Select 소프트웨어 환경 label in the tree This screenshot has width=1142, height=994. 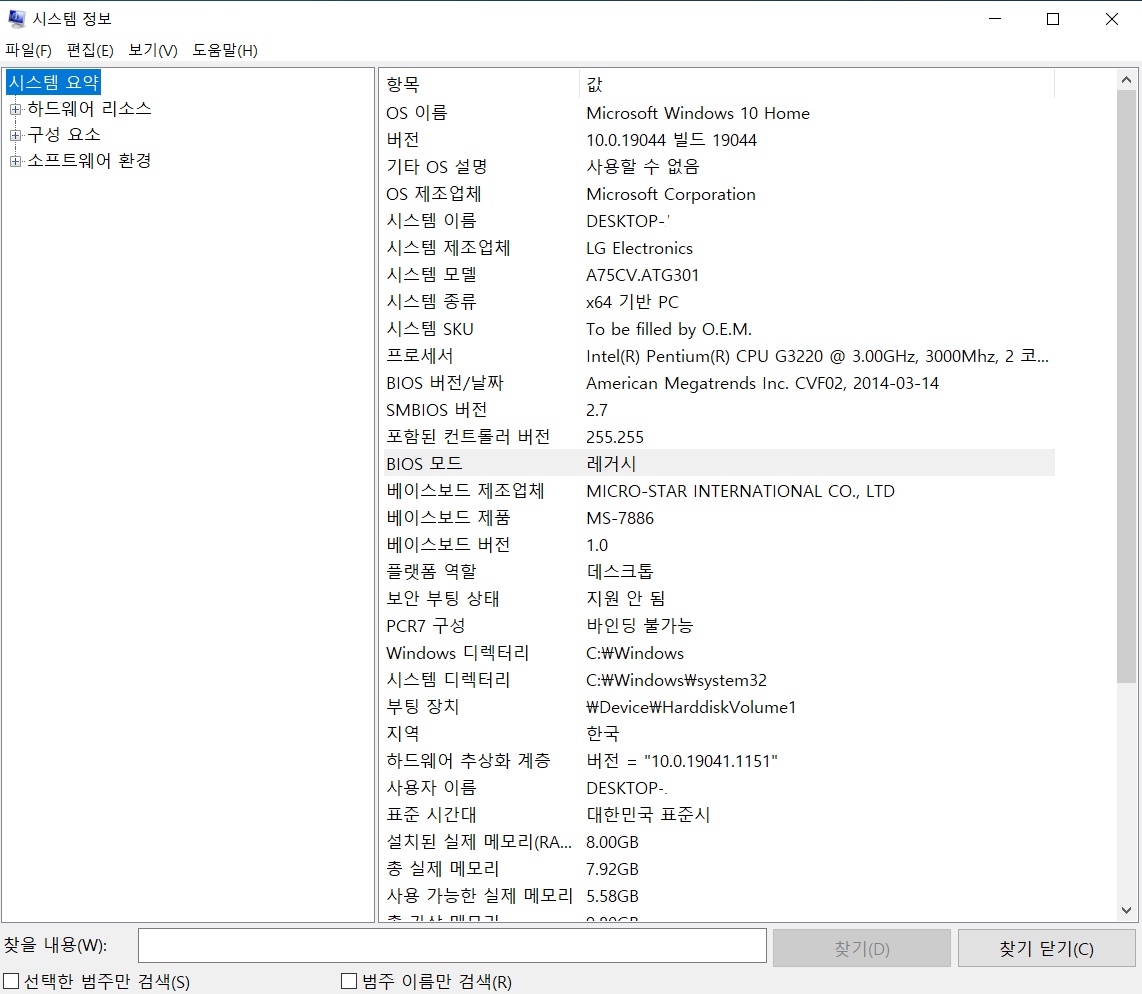point(90,161)
